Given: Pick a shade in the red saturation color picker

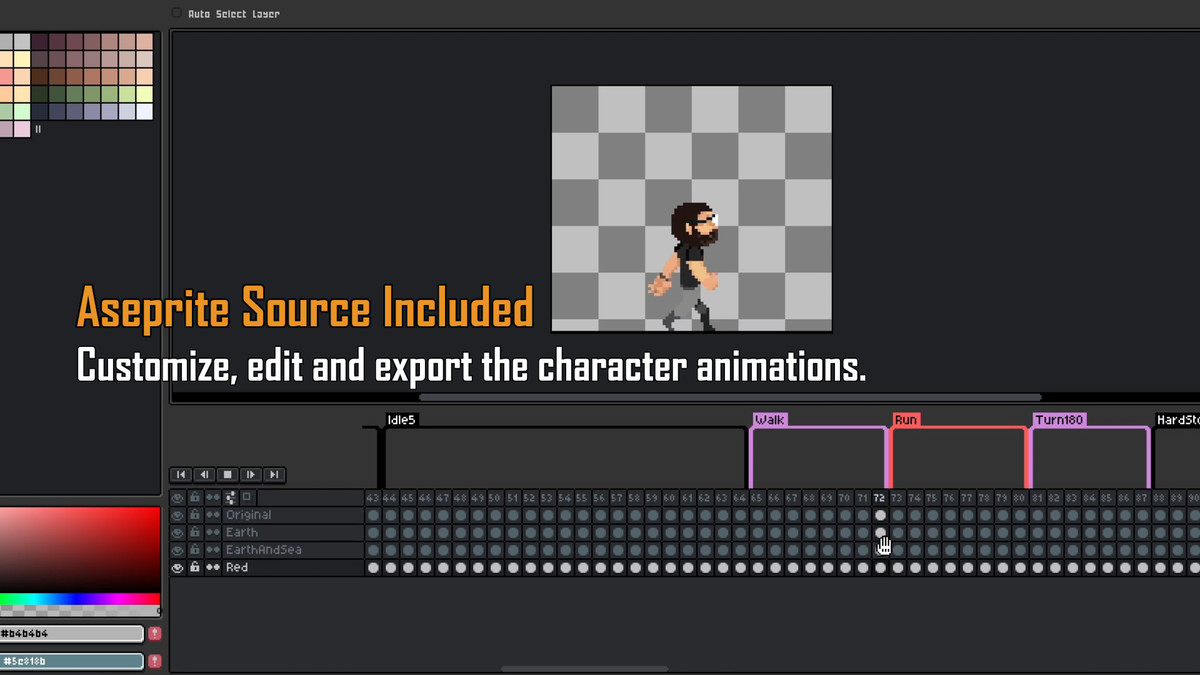Looking at the screenshot, I should pyautogui.click(x=80, y=549).
